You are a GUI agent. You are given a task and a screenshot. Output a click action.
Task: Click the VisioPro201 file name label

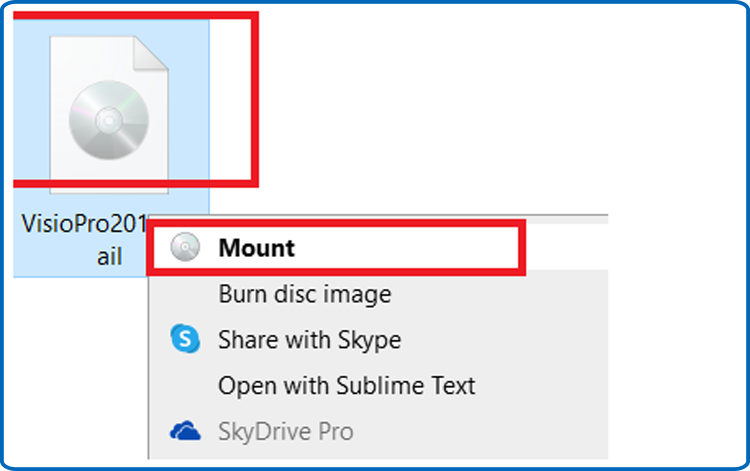pos(84,223)
